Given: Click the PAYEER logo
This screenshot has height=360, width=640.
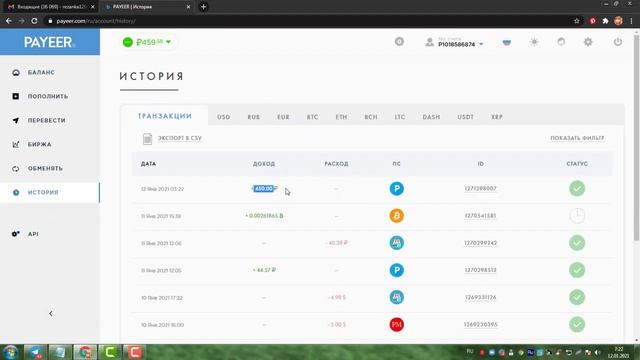Looking at the screenshot, I should (x=49, y=42).
